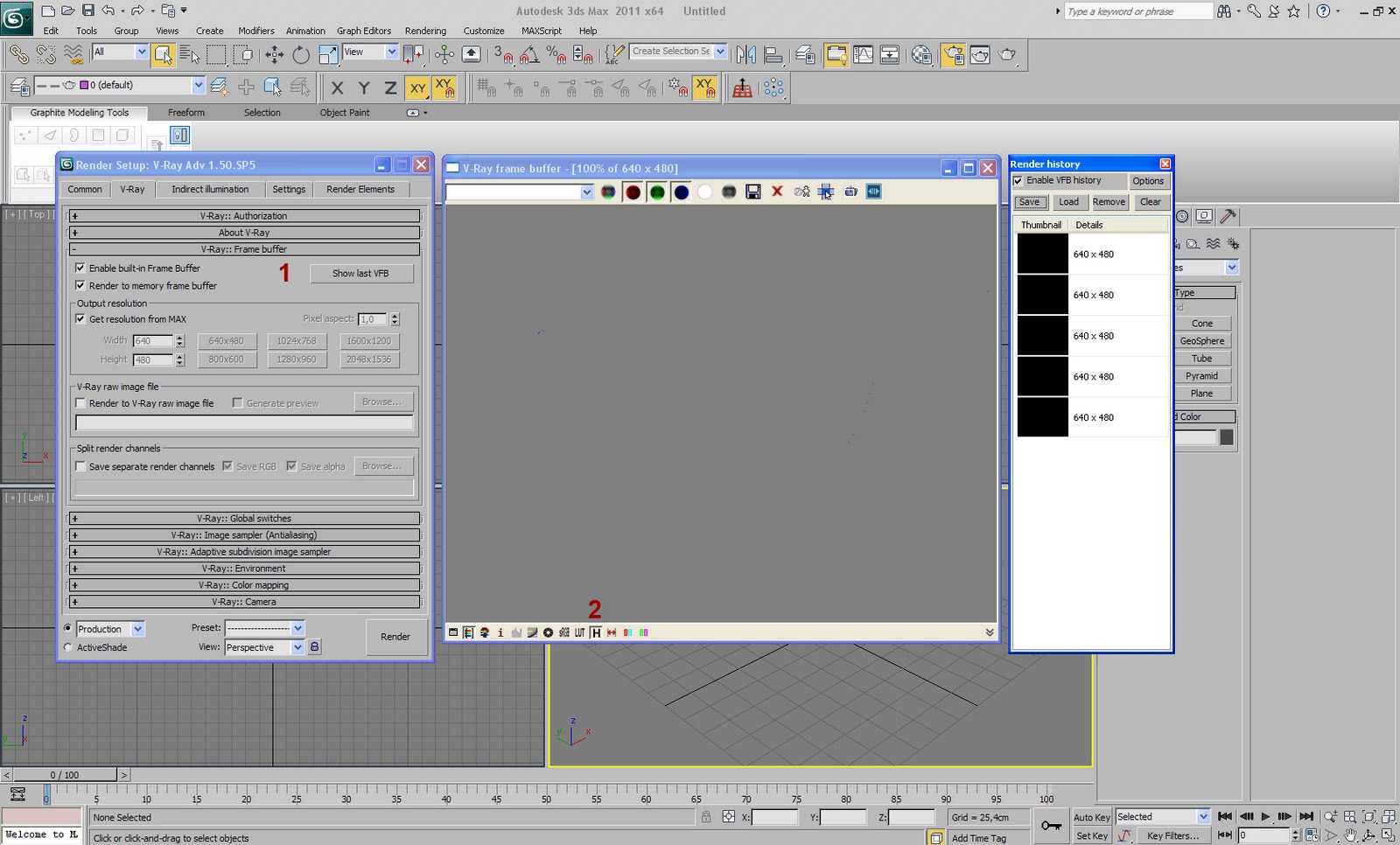The image size is (1400, 845).
Task: Enable Save separate render channels
Action: [x=80, y=466]
